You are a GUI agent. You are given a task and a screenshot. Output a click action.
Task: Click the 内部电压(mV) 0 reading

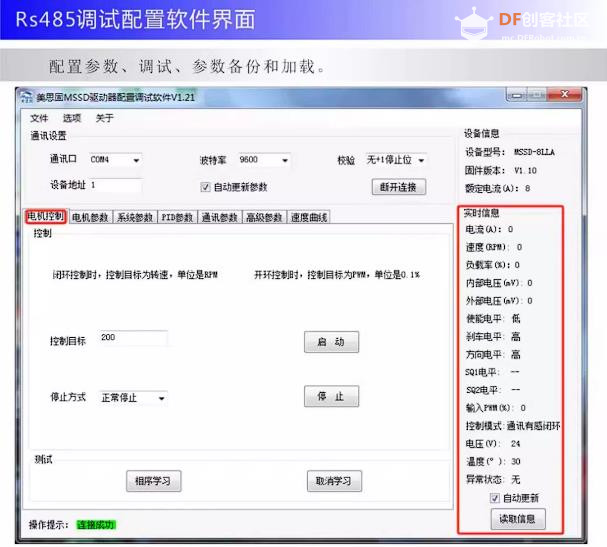click(499, 283)
